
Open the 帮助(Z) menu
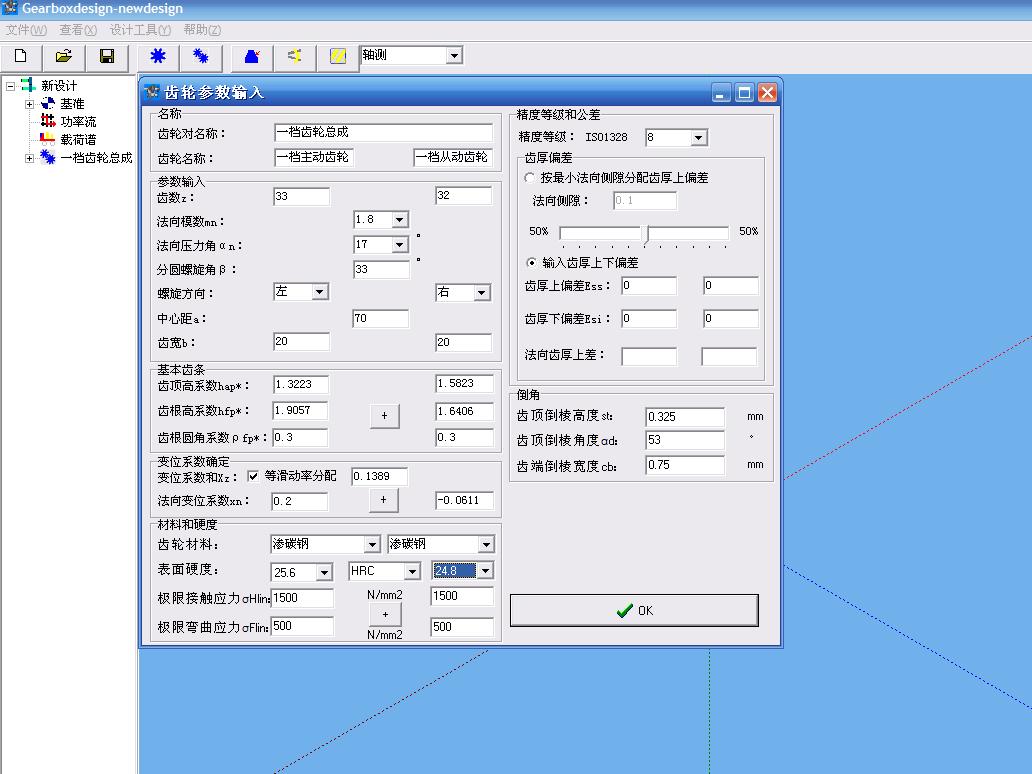202,30
